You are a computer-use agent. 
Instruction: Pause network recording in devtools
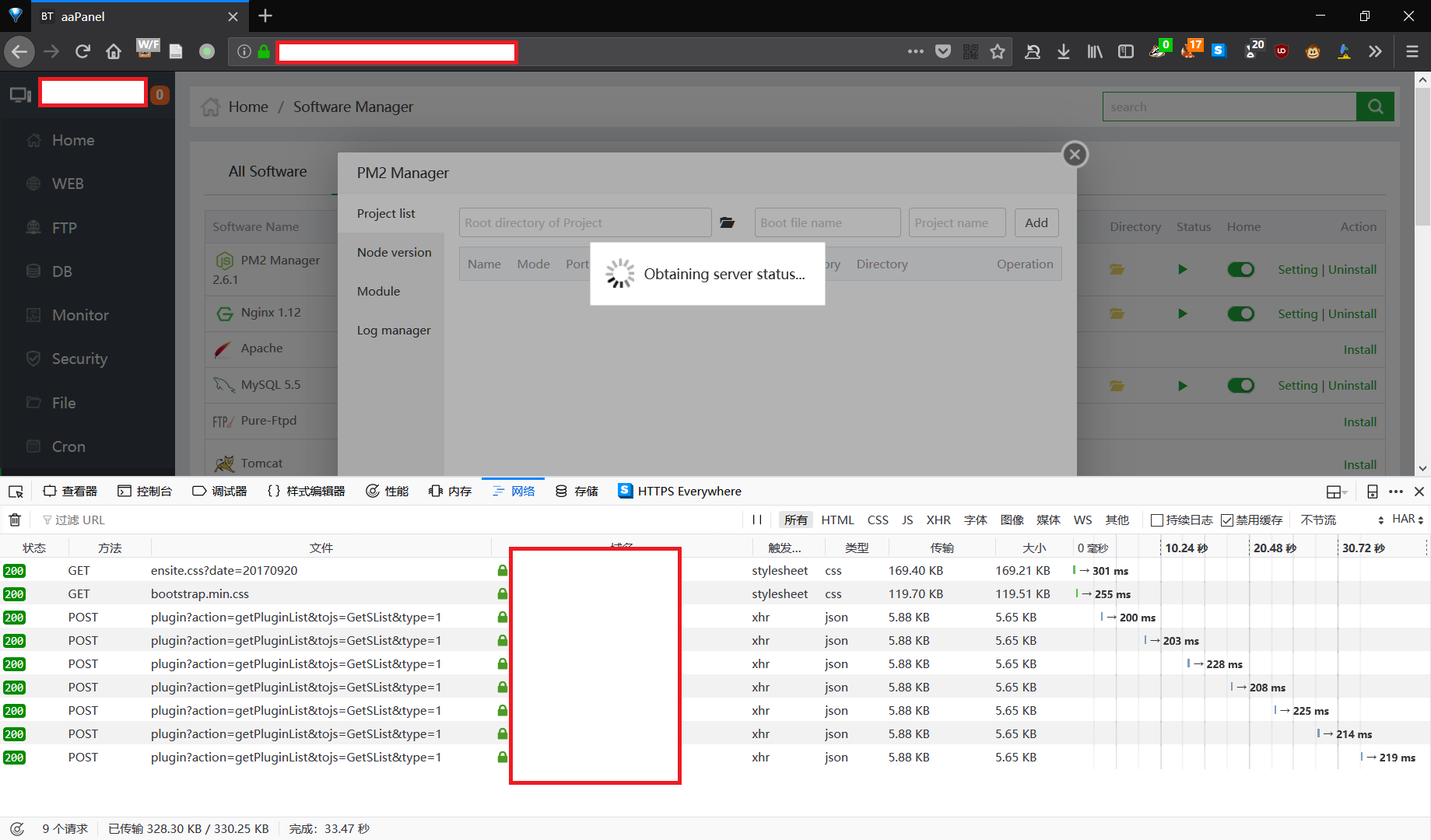pyautogui.click(x=756, y=520)
